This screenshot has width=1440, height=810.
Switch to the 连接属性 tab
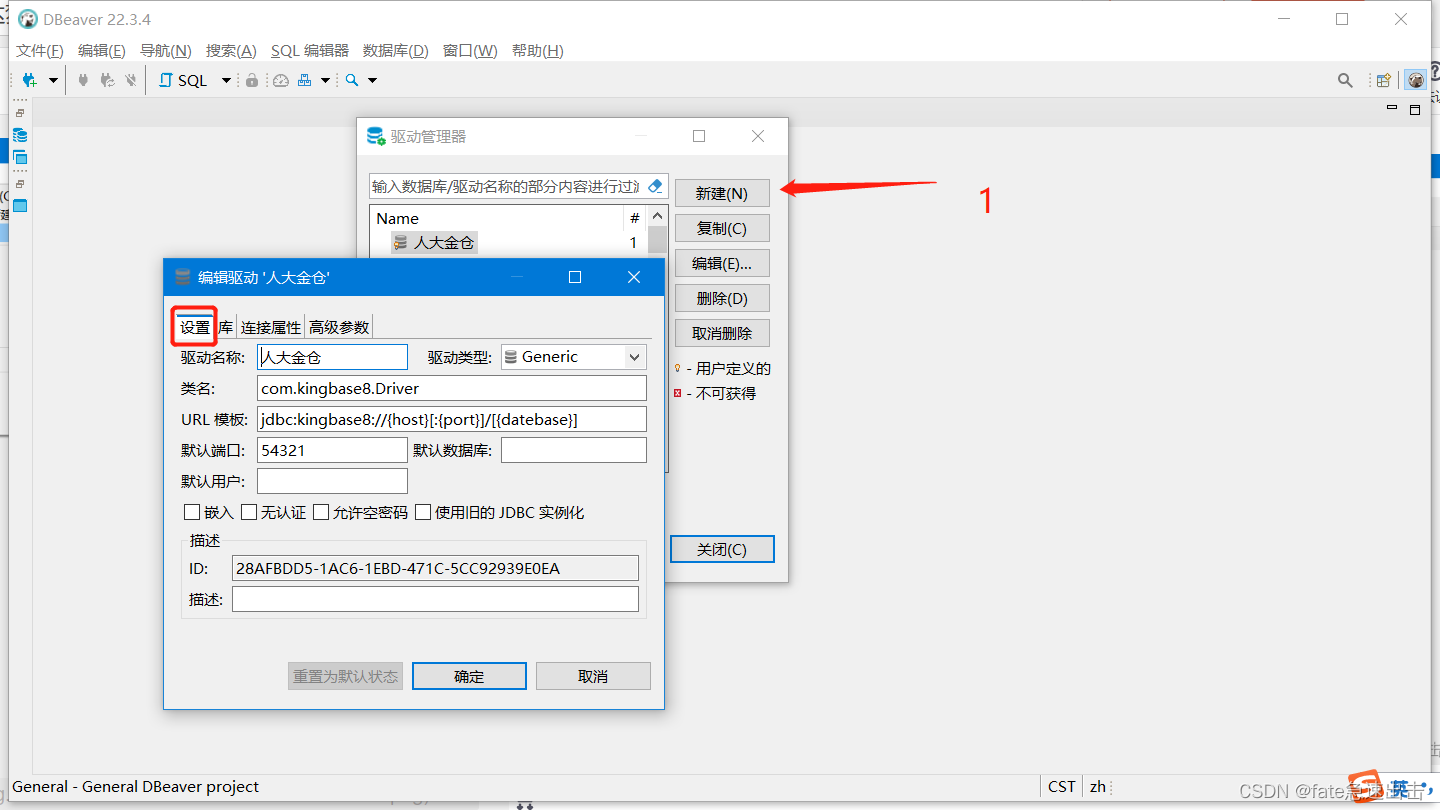pyautogui.click(x=270, y=327)
